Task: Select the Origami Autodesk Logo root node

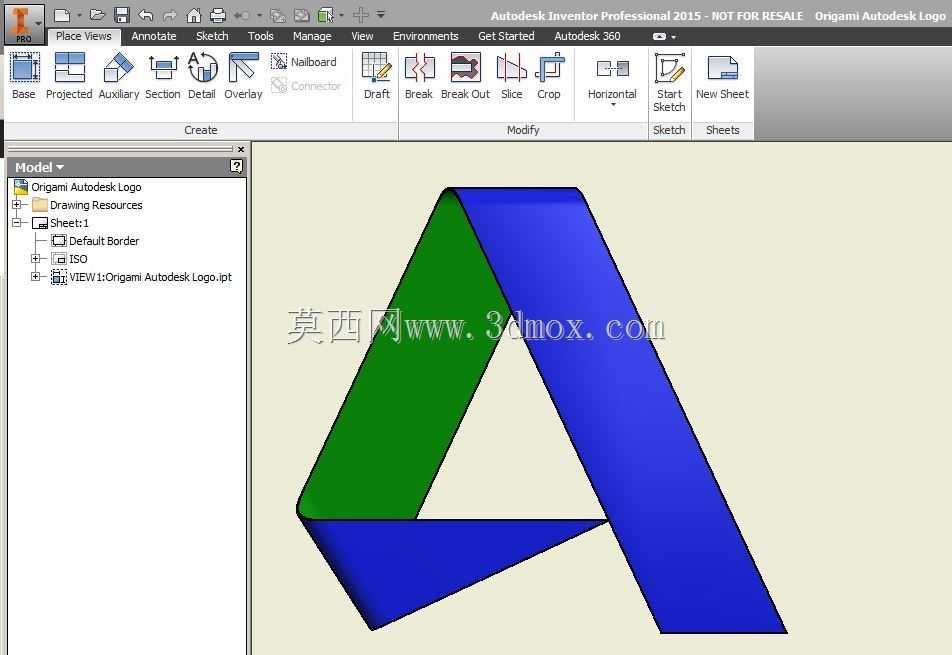Action: 86,187
